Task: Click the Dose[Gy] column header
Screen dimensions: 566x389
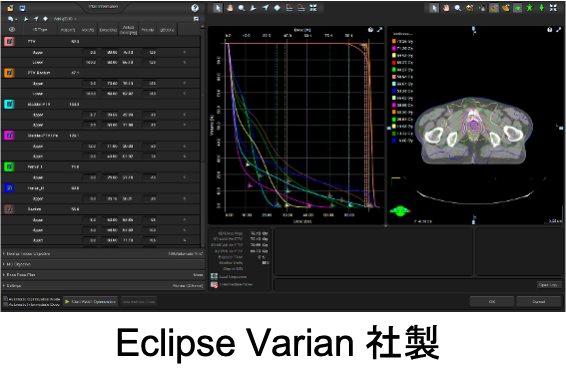Action: pos(108,30)
